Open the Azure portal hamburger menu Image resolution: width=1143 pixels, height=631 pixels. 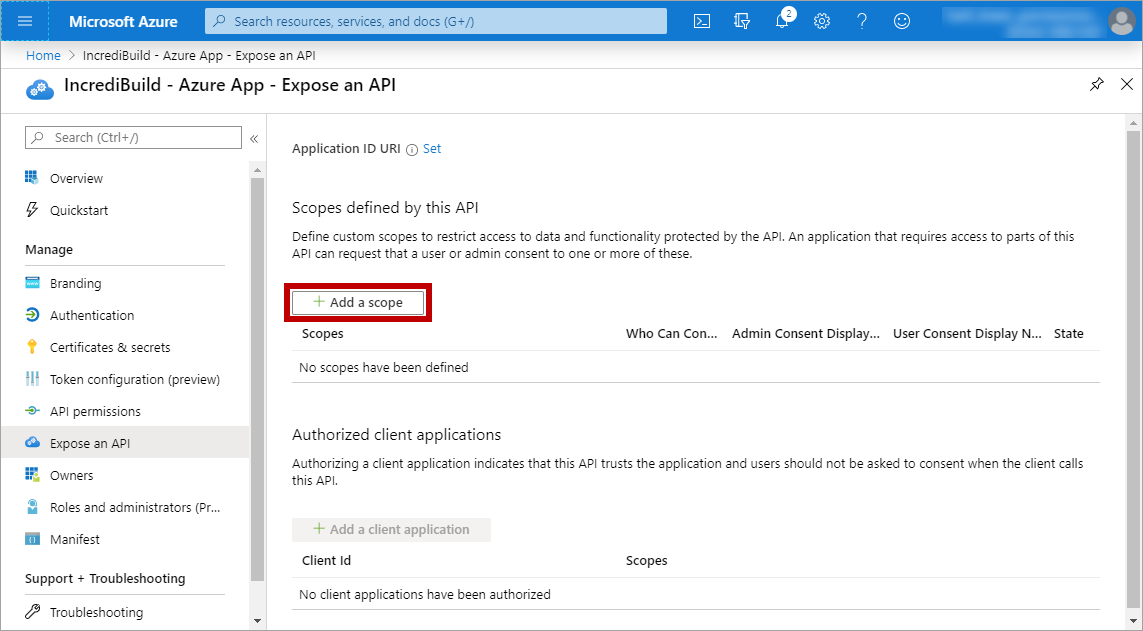[25, 21]
